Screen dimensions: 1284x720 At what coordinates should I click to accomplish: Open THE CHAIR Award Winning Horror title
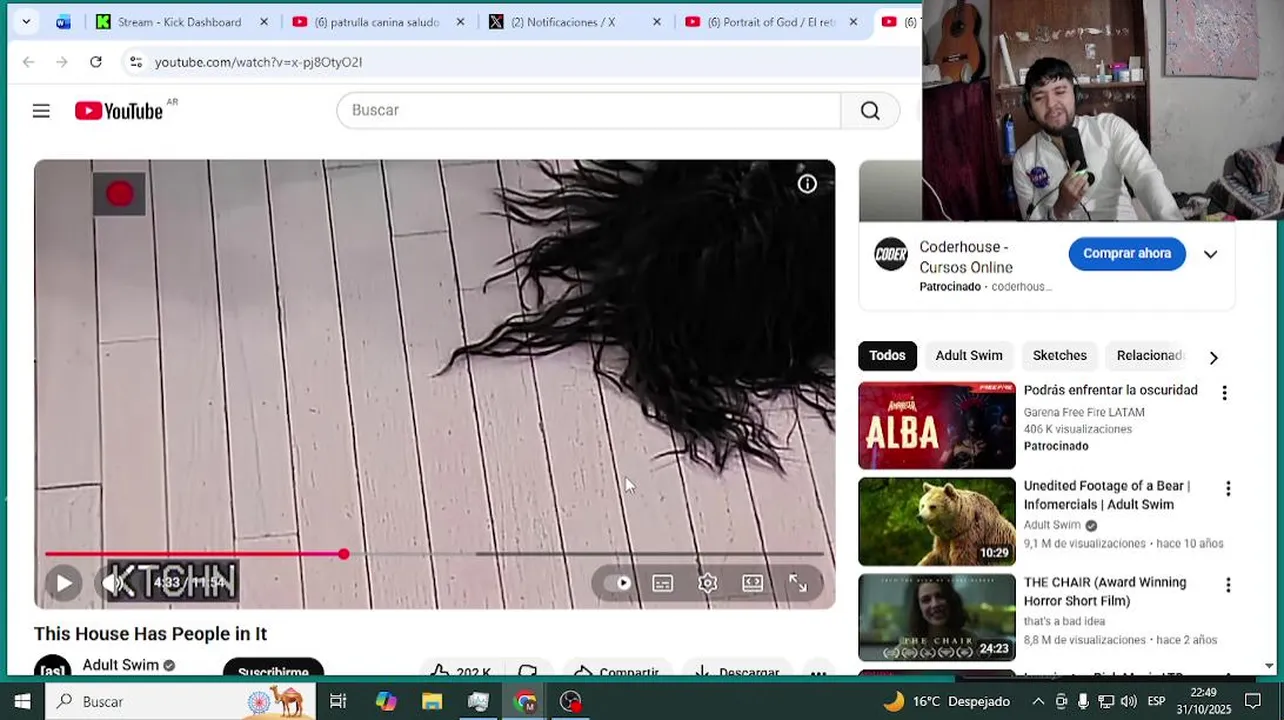1105,591
